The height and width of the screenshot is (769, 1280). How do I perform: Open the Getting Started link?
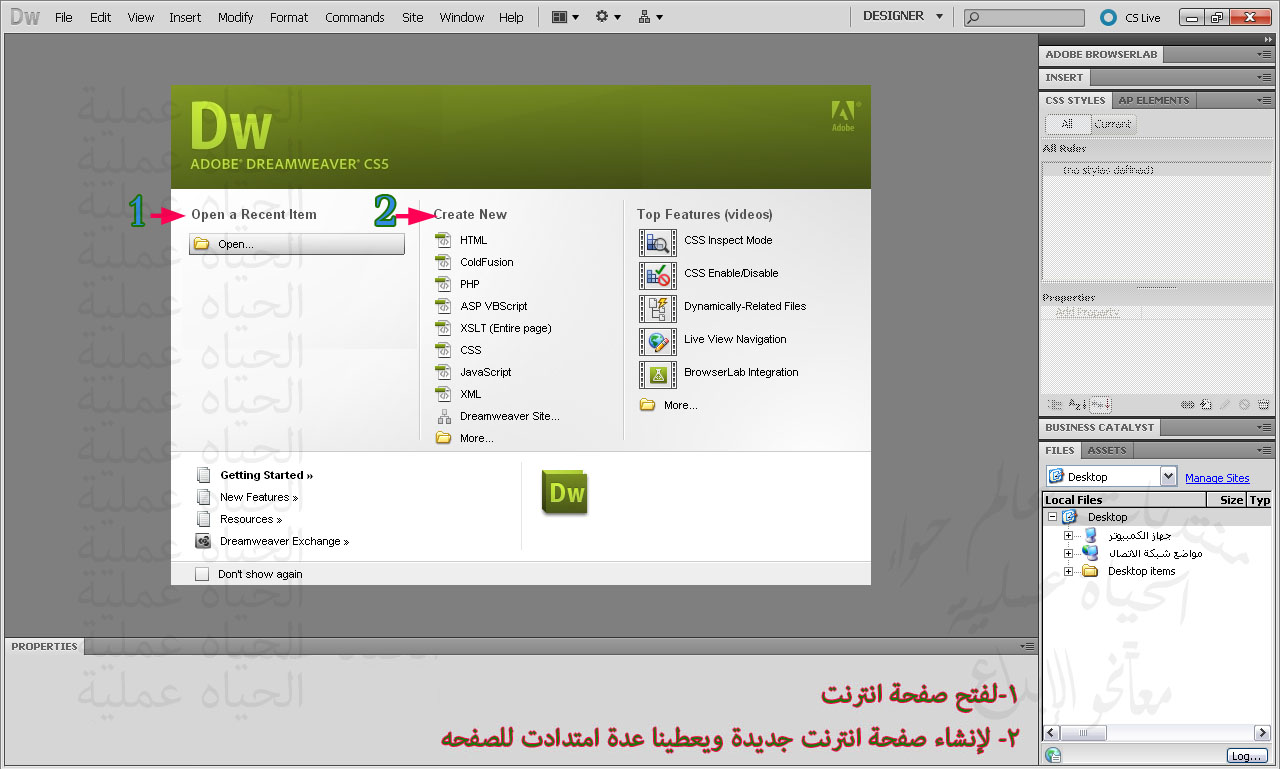pos(266,475)
